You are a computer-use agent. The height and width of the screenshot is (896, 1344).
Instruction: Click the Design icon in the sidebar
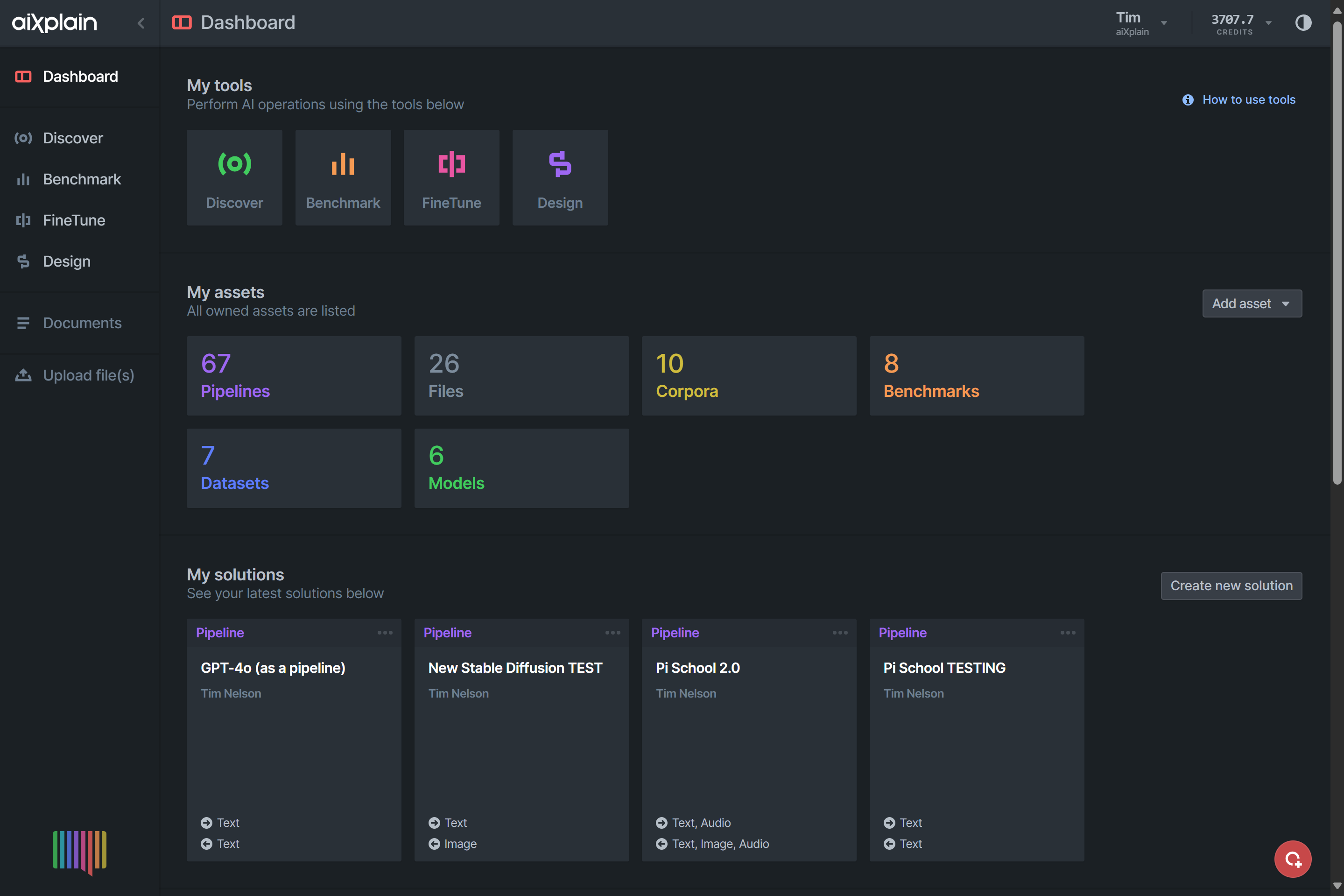pos(23,261)
